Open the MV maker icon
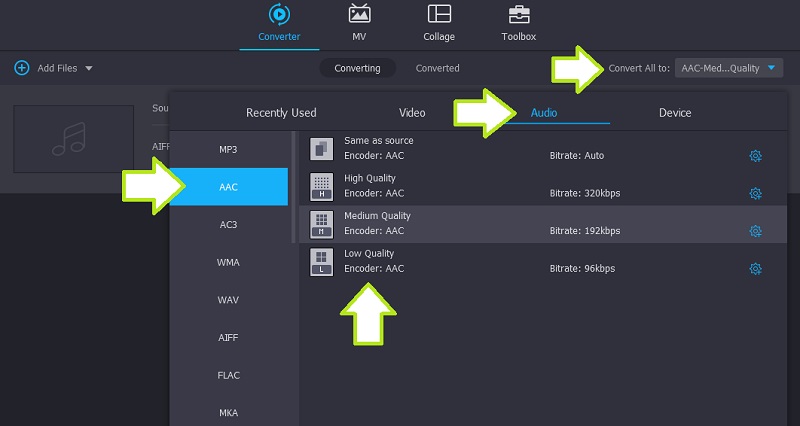This screenshot has height=426, width=800. [x=359, y=14]
